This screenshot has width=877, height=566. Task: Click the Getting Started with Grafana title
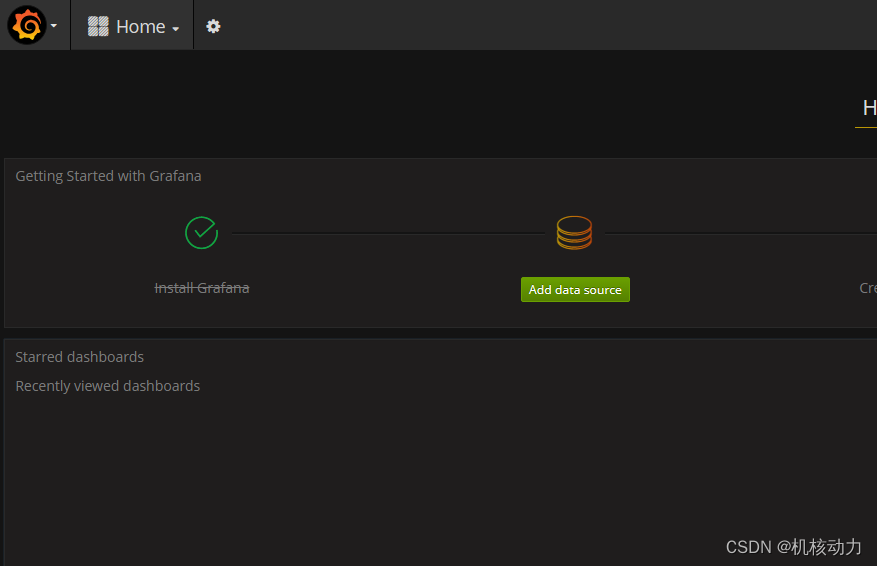pos(109,176)
